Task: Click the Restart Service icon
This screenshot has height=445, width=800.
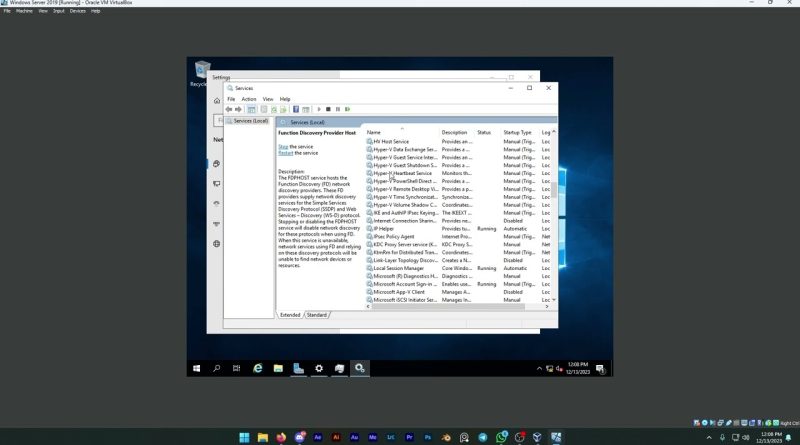Action: [x=347, y=109]
